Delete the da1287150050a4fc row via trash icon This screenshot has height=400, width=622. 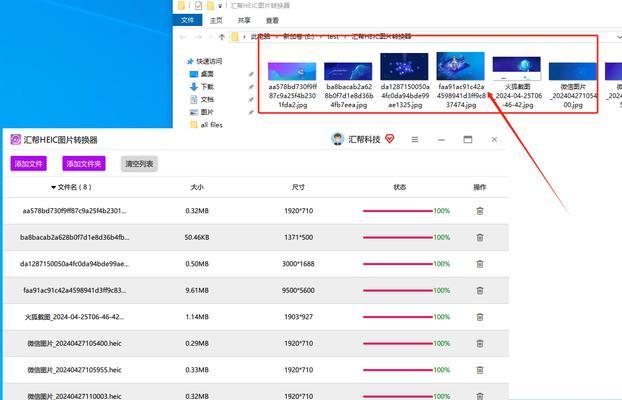coord(480,264)
